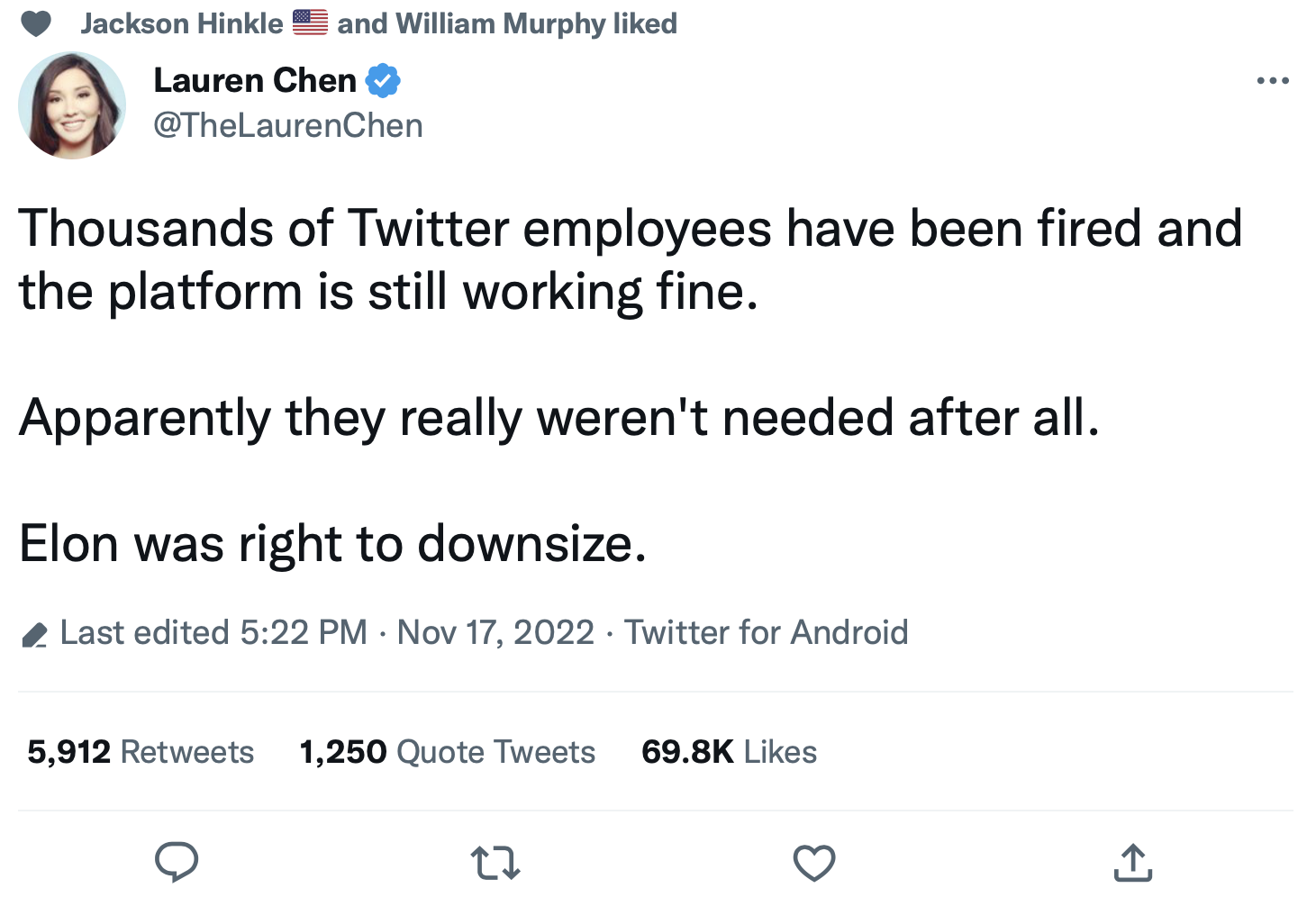1316x906 pixels.
Task: Click the liked-by heart icon at top
Action: click(x=36, y=23)
